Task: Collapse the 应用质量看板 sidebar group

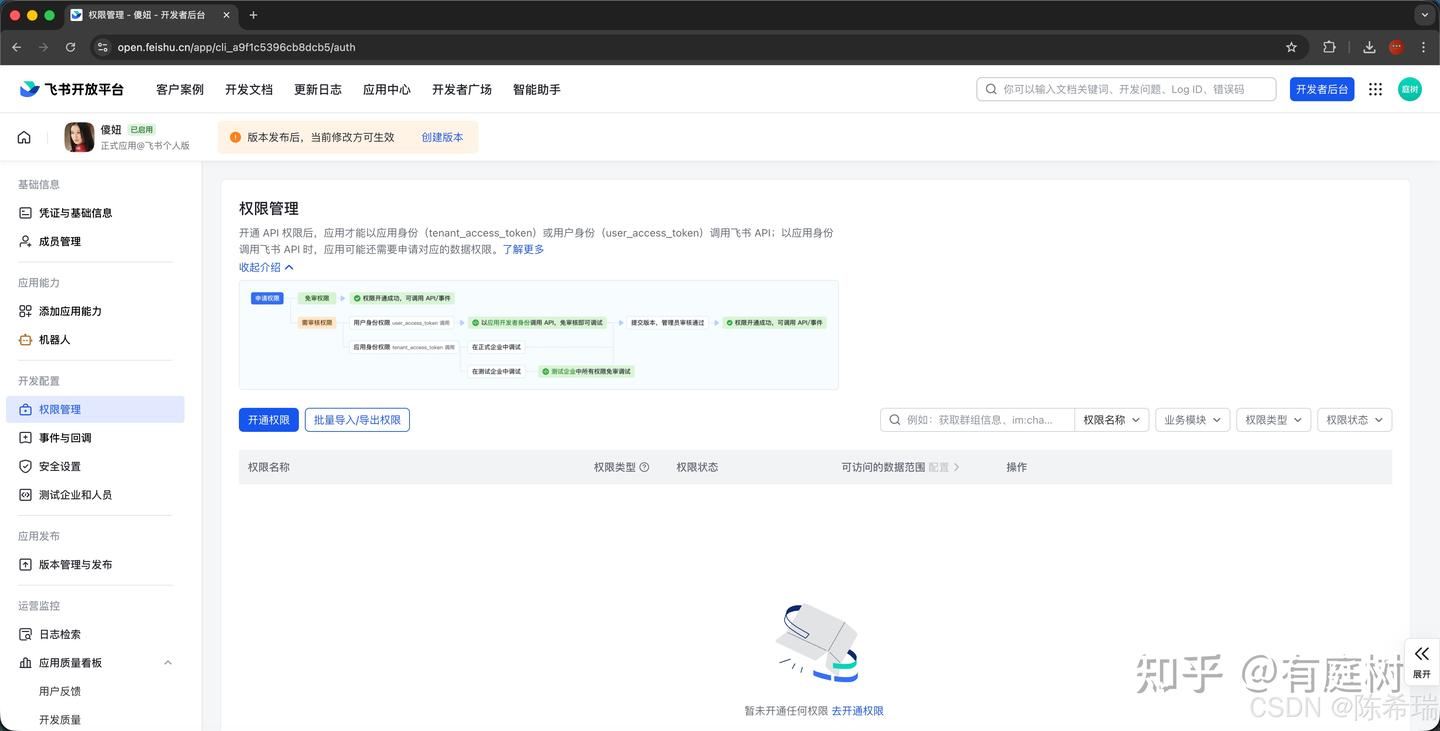Action: point(167,663)
